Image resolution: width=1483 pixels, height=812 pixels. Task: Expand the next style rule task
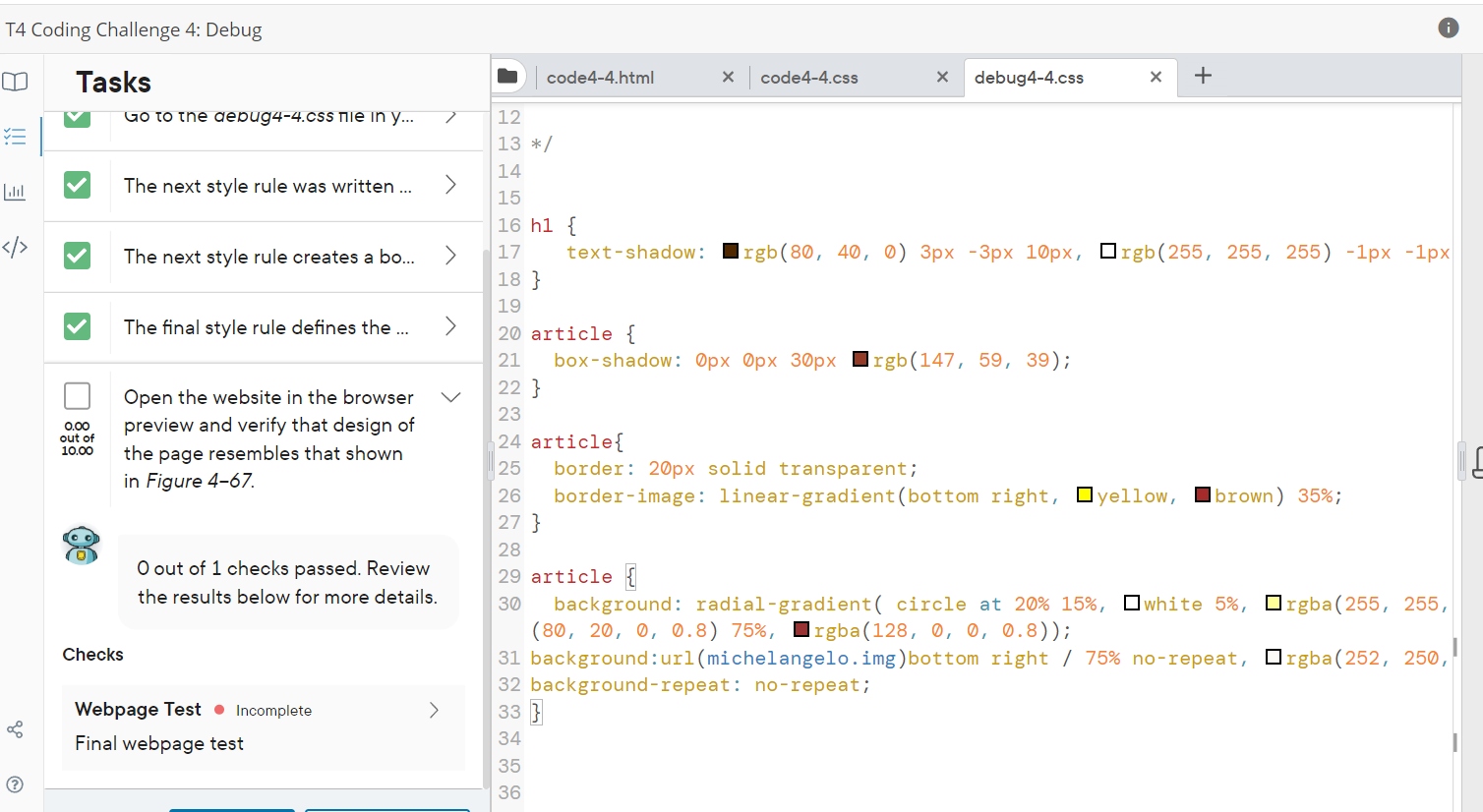(450, 186)
